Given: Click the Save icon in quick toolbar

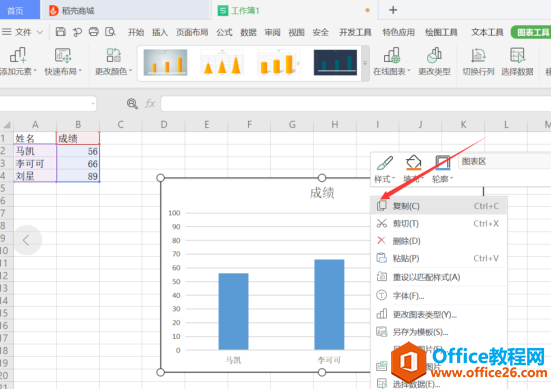Looking at the screenshot, I should pyautogui.click(x=61, y=32).
